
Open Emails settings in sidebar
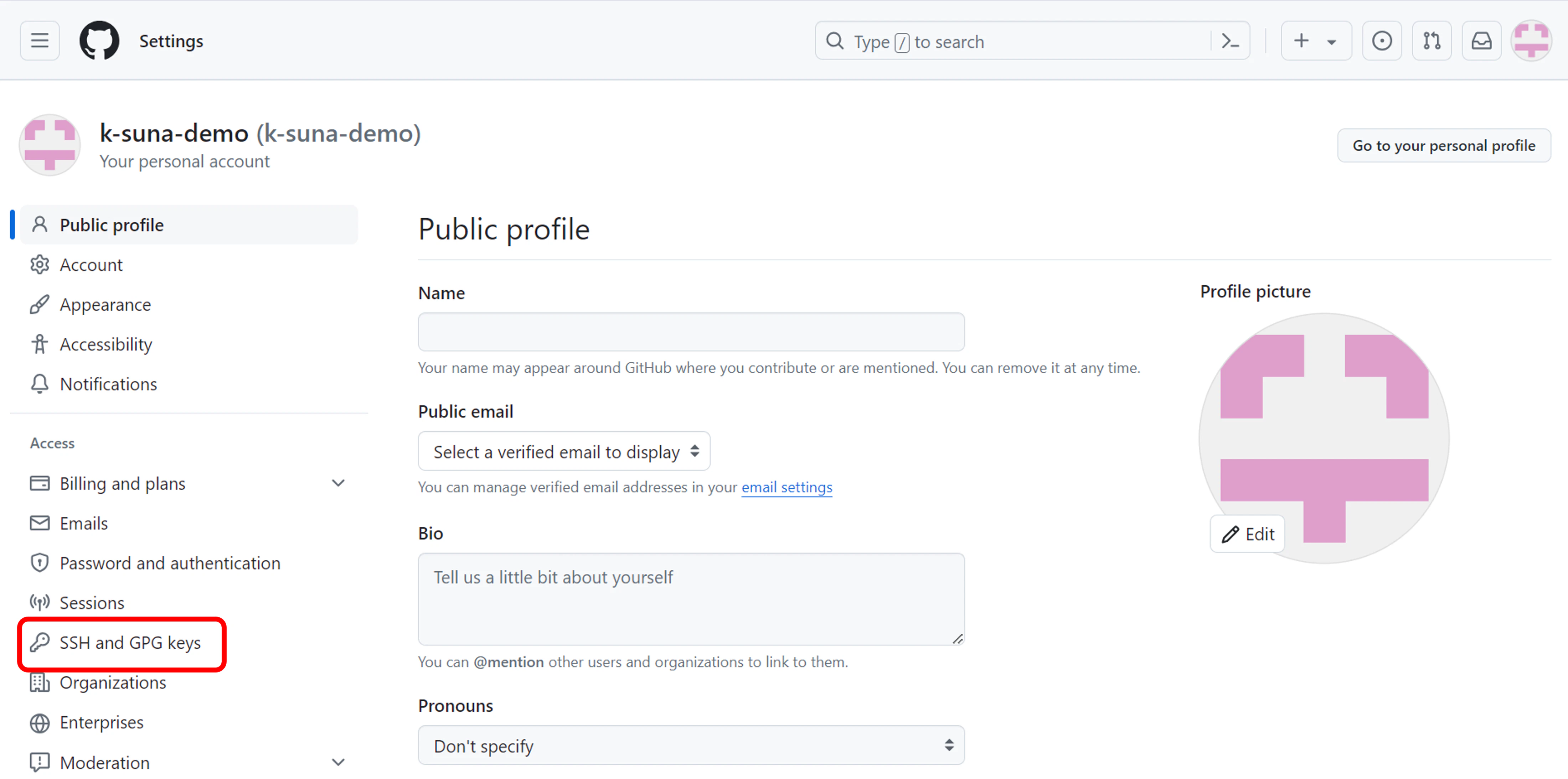(x=189, y=523)
